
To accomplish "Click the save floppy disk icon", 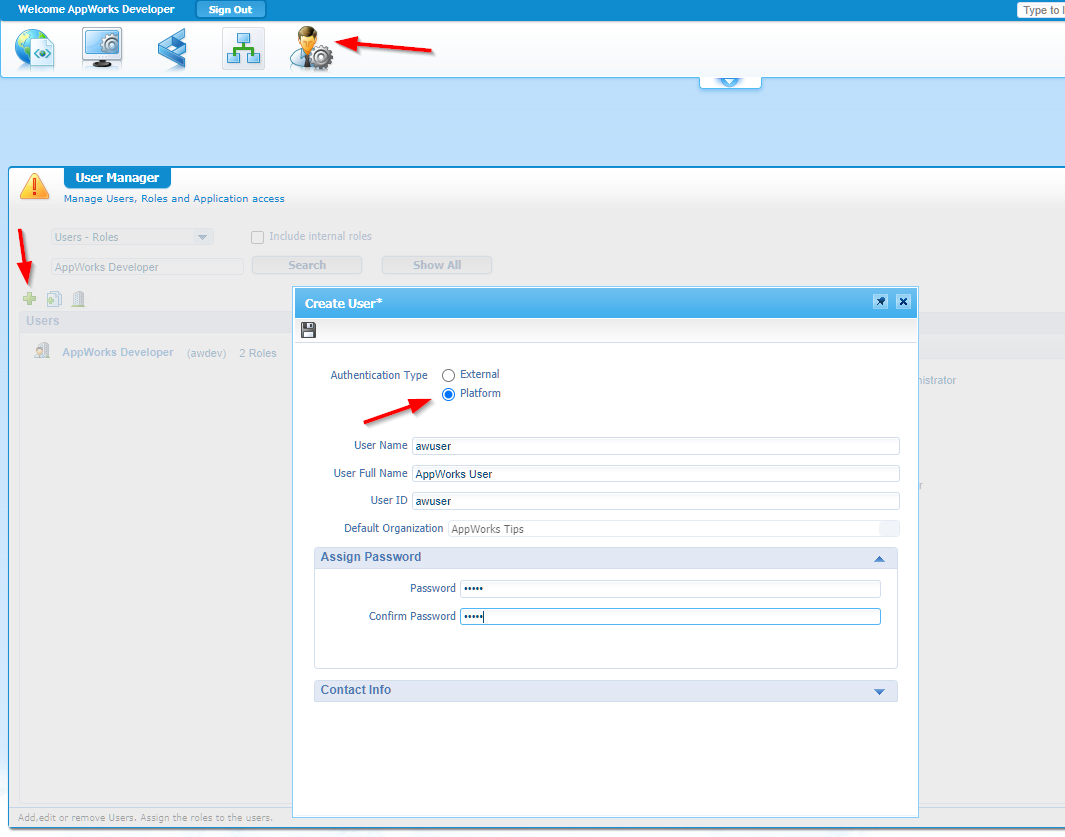I will [x=308, y=330].
